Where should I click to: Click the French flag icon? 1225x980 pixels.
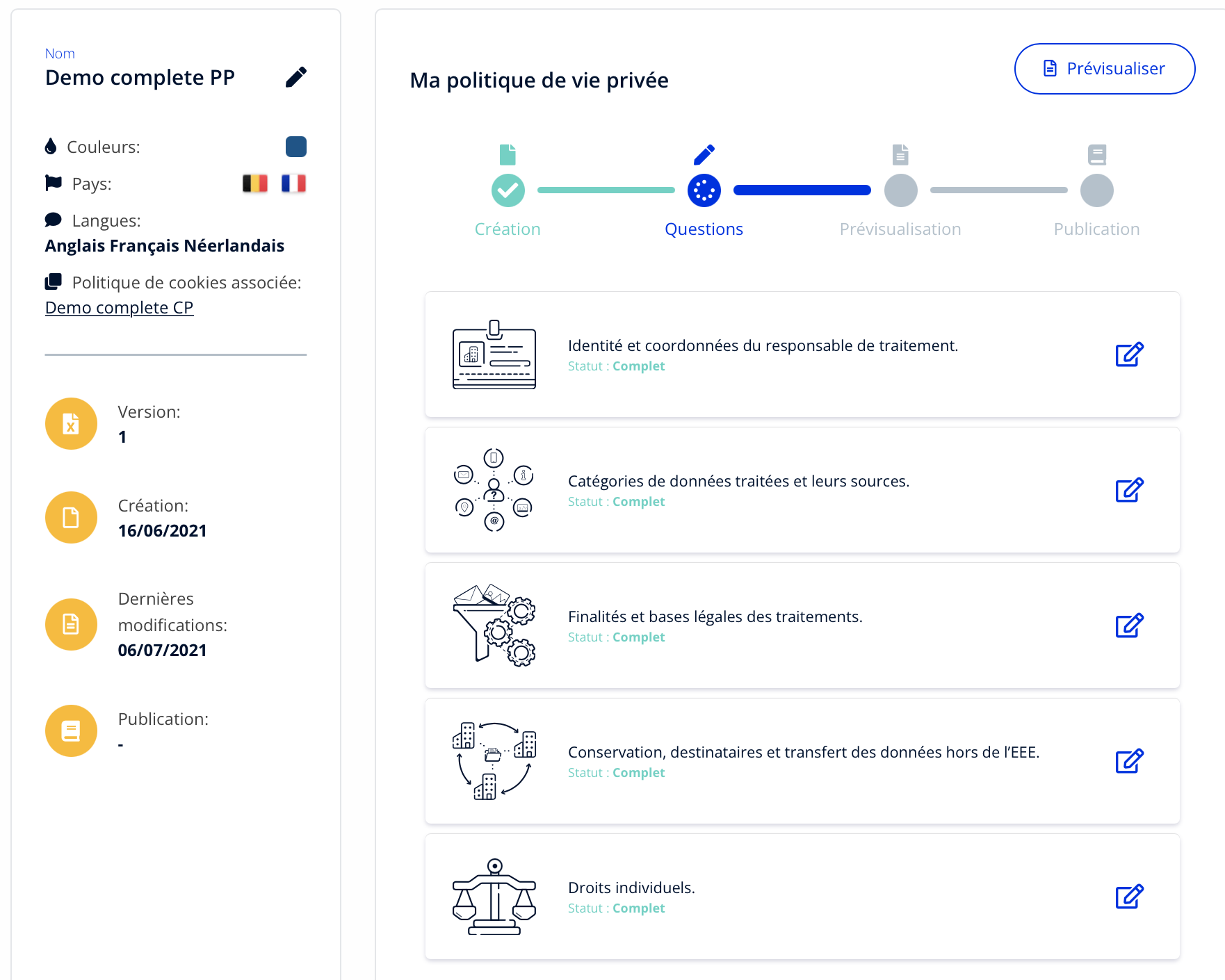coord(293,183)
